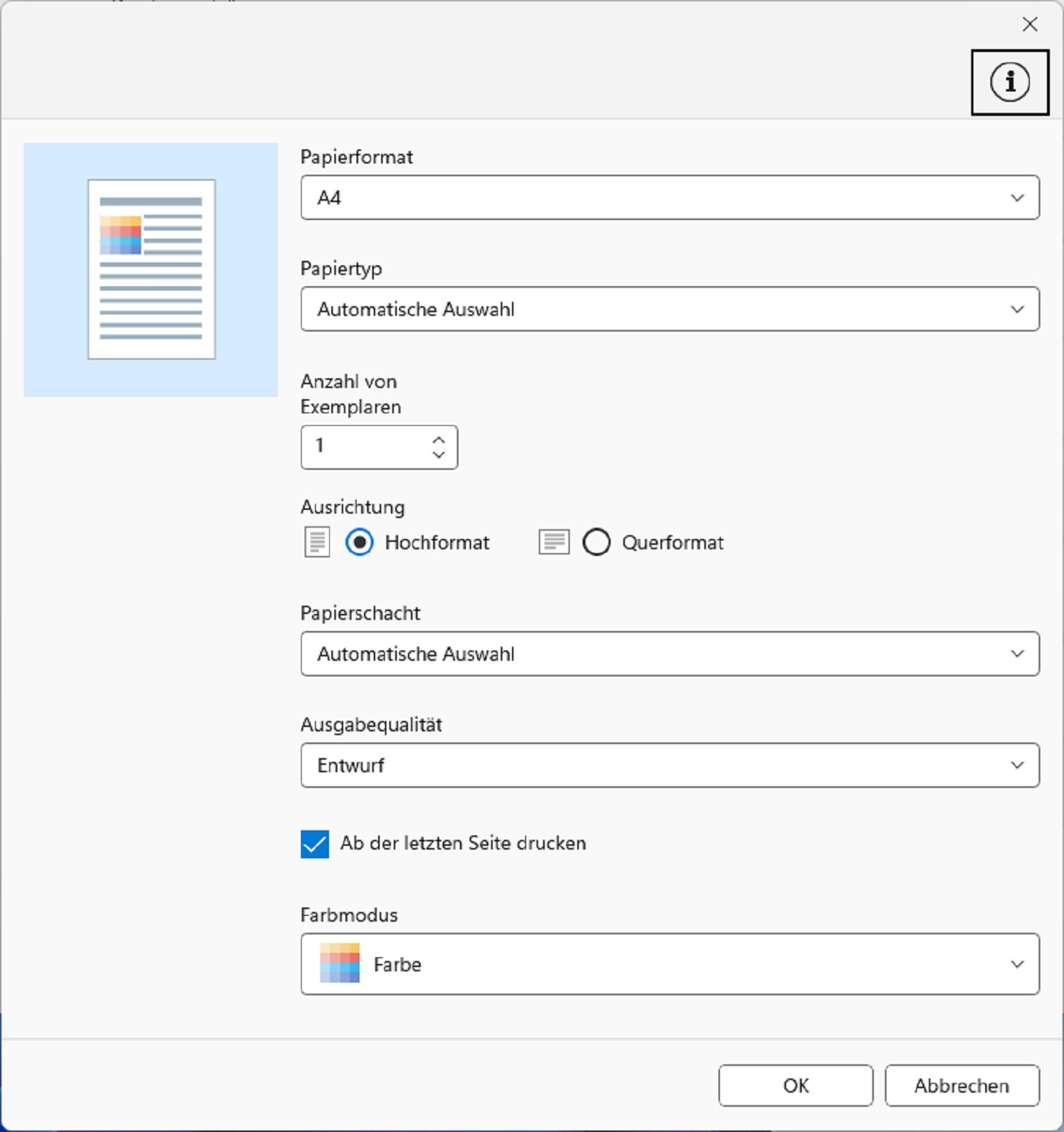Uncheck Ab der letzten Seite drucken
Viewport: 1064px width, 1132px height.
tap(315, 844)
